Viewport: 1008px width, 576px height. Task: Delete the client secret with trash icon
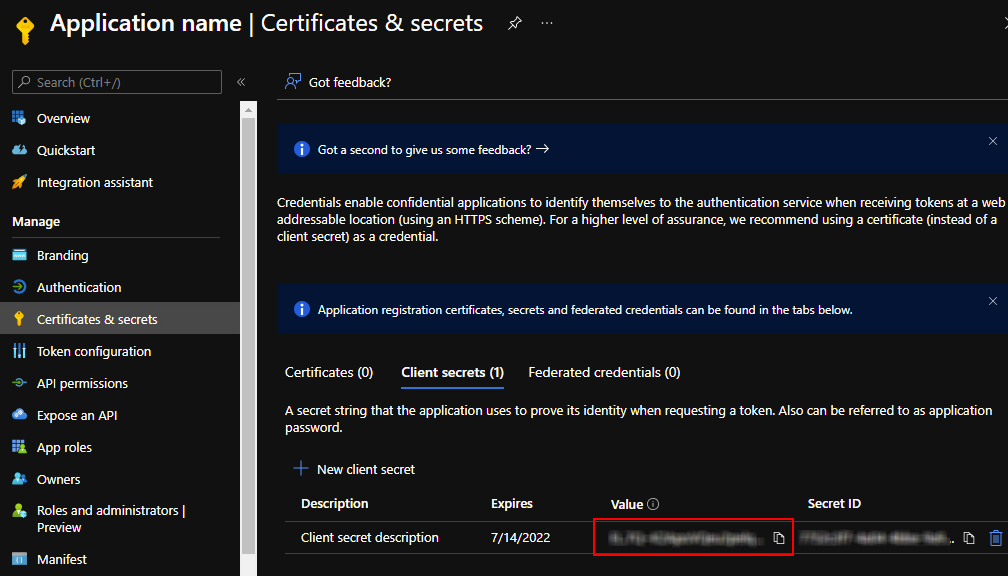(995, 538)
